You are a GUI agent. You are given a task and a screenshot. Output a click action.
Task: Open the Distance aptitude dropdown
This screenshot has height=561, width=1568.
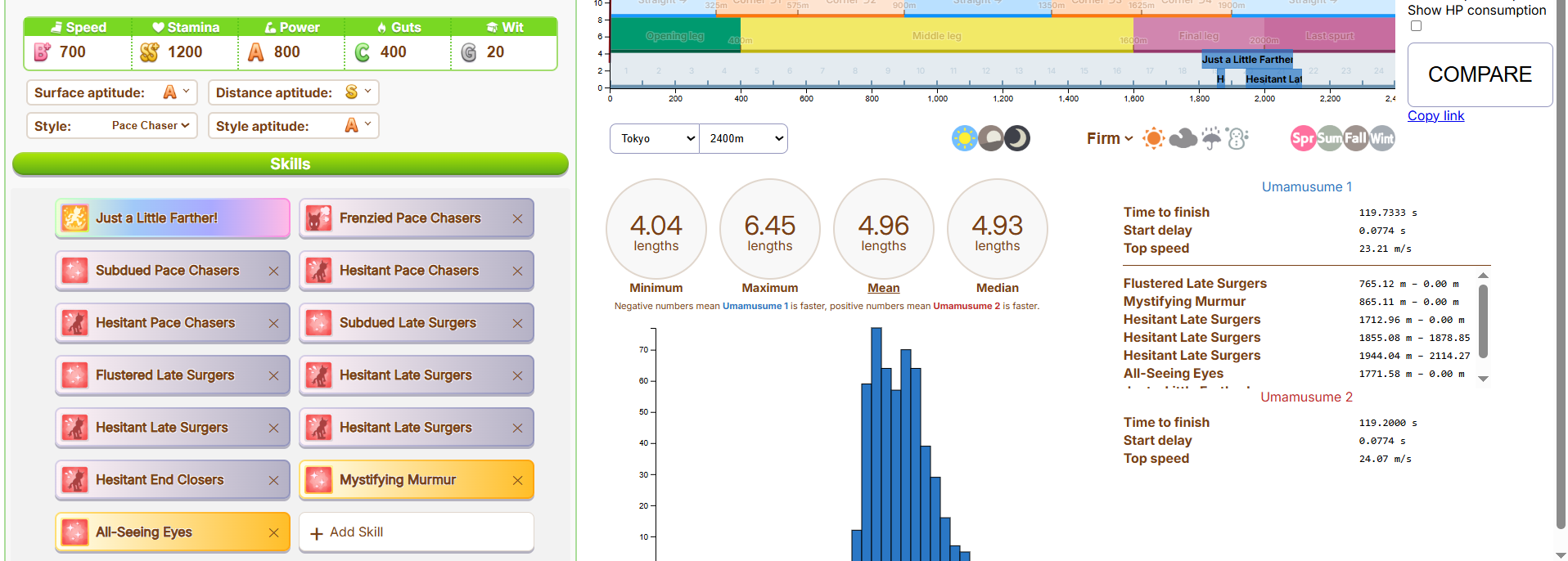click(x=358, y=92)
